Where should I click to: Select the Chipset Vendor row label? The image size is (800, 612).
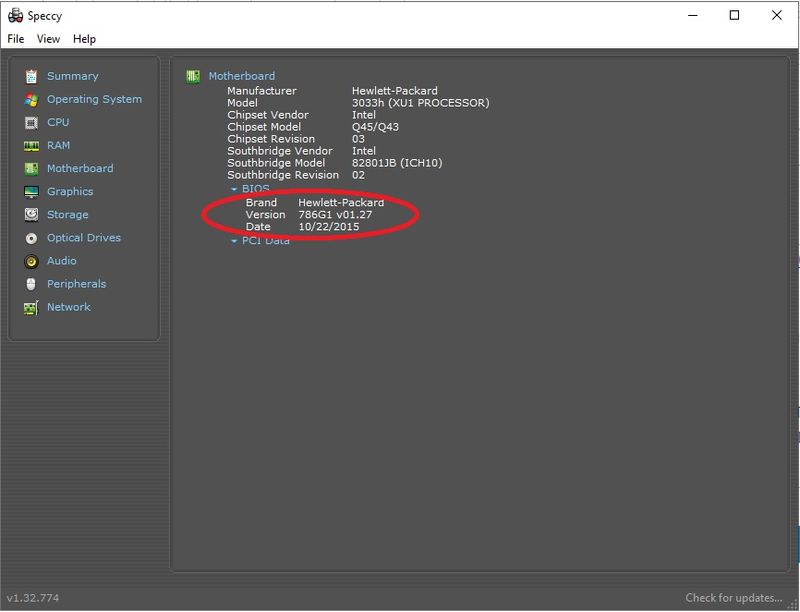click(x=268, y=115)
